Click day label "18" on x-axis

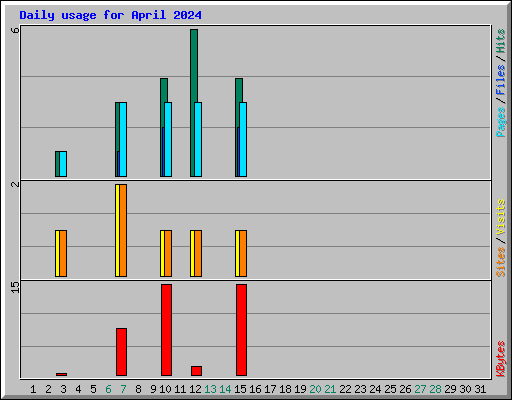pos(285,389)
